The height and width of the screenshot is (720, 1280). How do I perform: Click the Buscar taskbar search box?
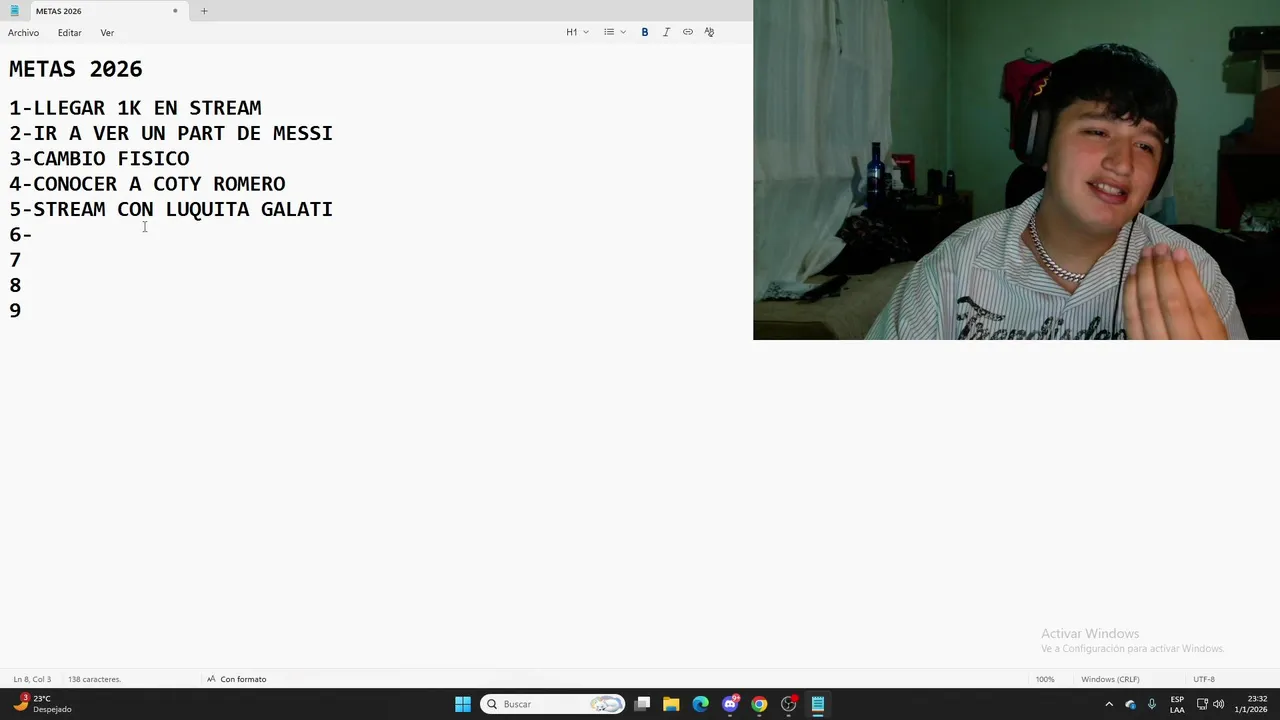[553, 704]
